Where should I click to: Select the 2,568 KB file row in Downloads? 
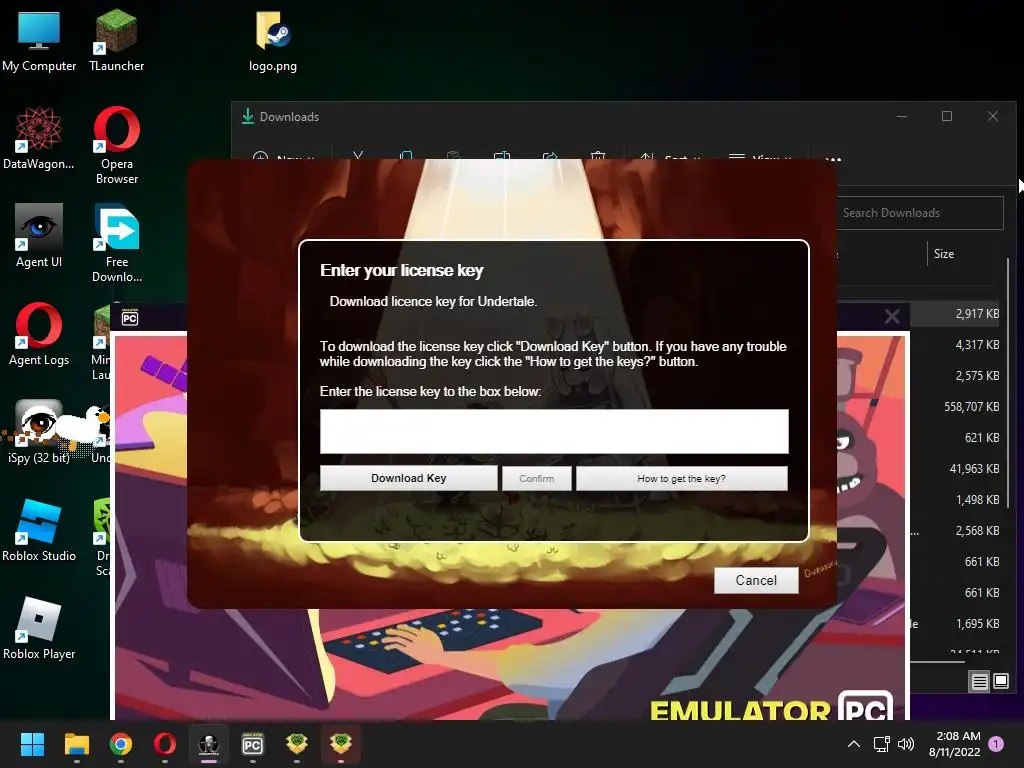coord(955,531)
